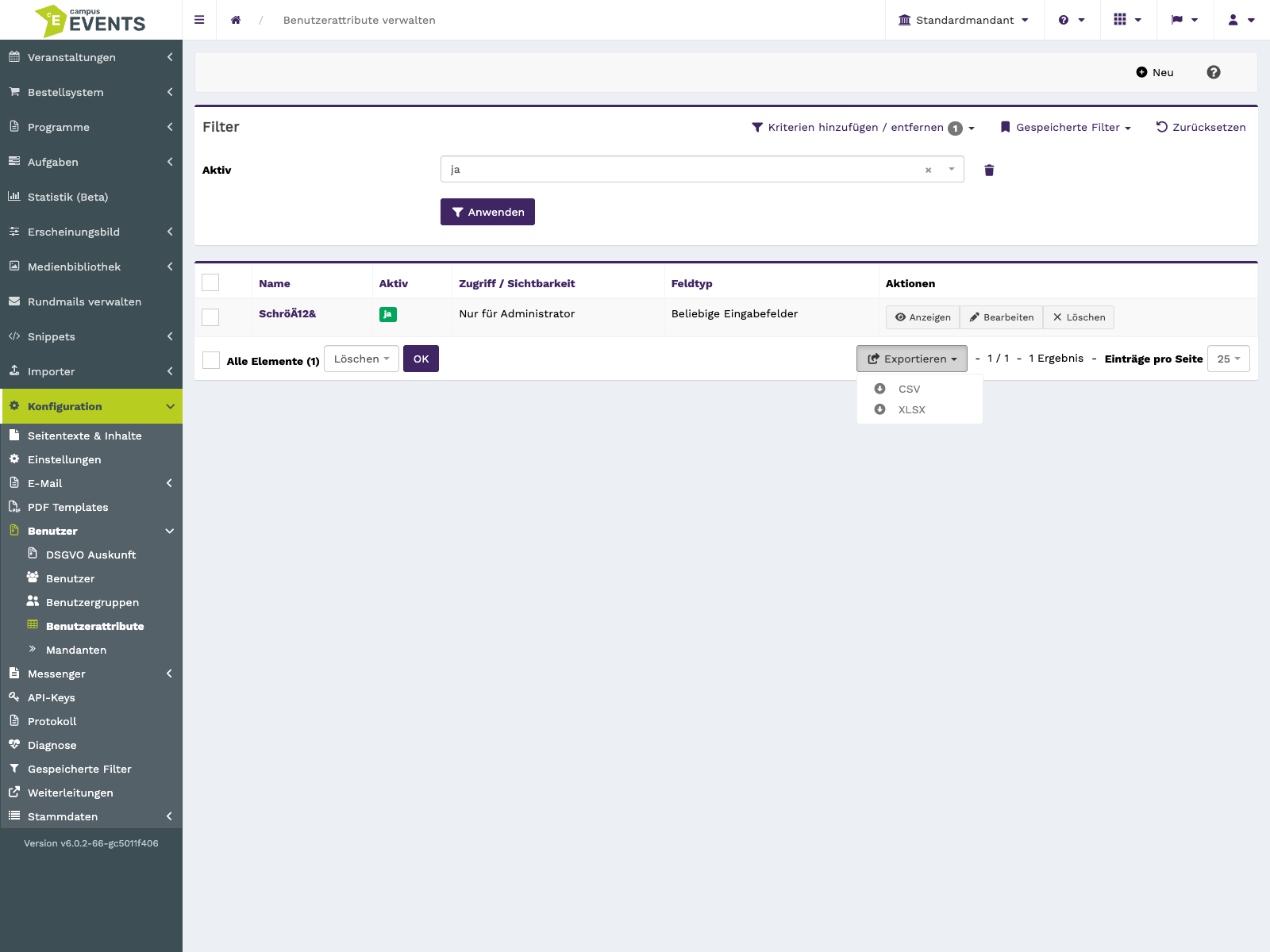Choose XLSX export option
1270x952 pixels.
(x=919, y=409)
